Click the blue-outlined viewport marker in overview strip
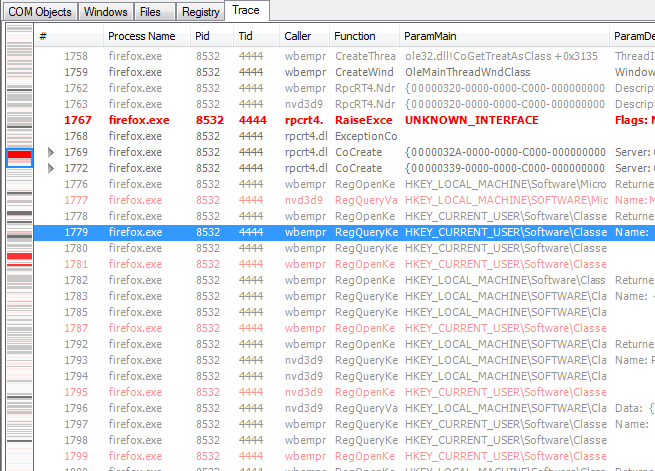The width and height of the screenshot is (655, 471). pyautogui.click(x=20, y=158)
